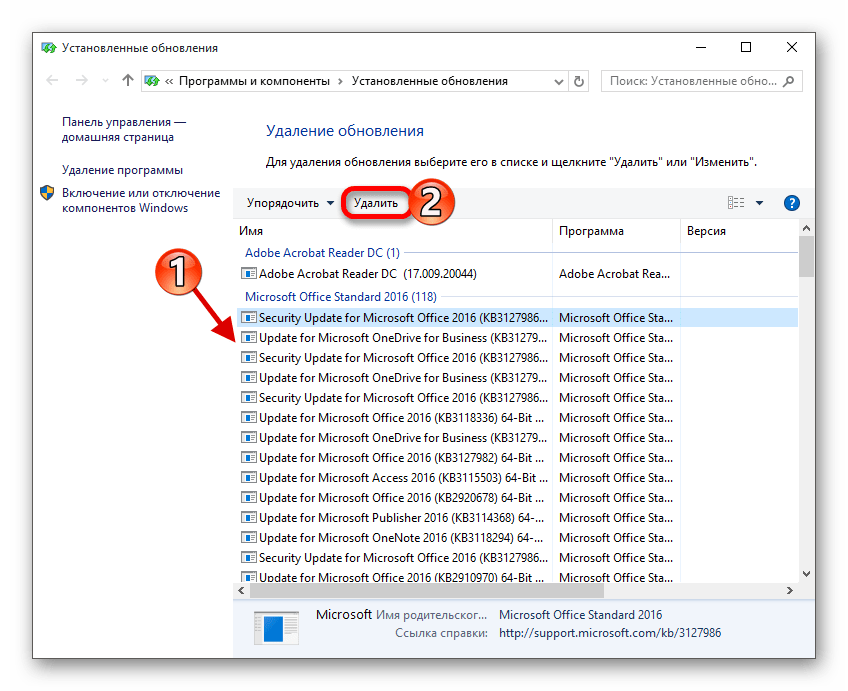Open the blue Help question icon
The height and width of the screenshot is (691, 848).
791,203
